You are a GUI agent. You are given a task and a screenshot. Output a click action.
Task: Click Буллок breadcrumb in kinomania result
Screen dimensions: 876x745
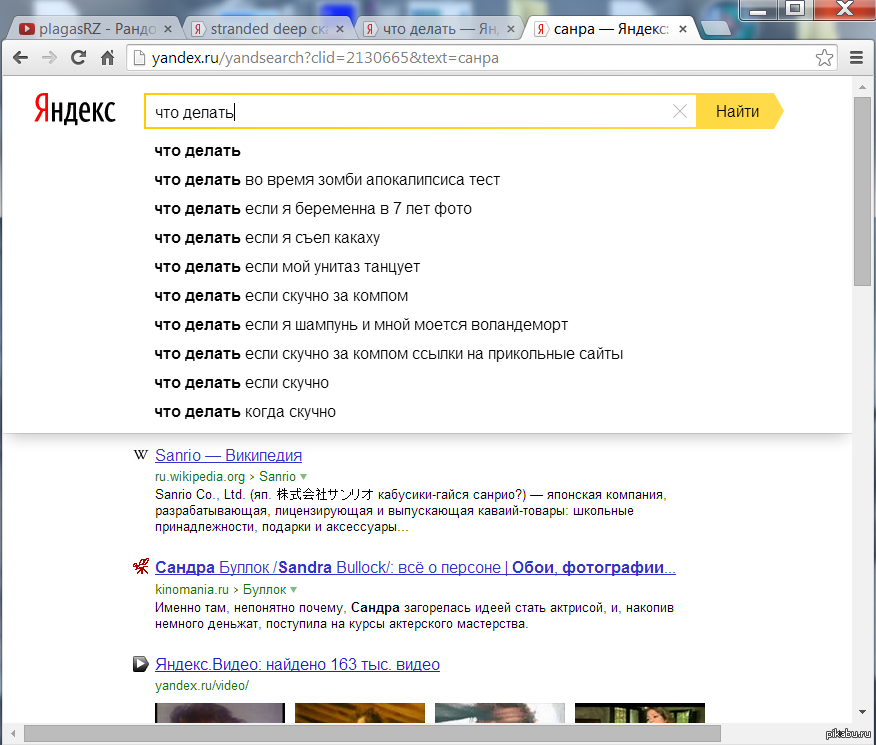[x=264, y=589]
